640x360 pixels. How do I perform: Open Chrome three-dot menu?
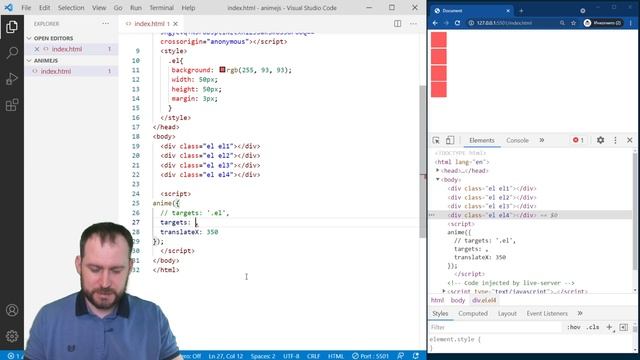click(x=631, y=23)
